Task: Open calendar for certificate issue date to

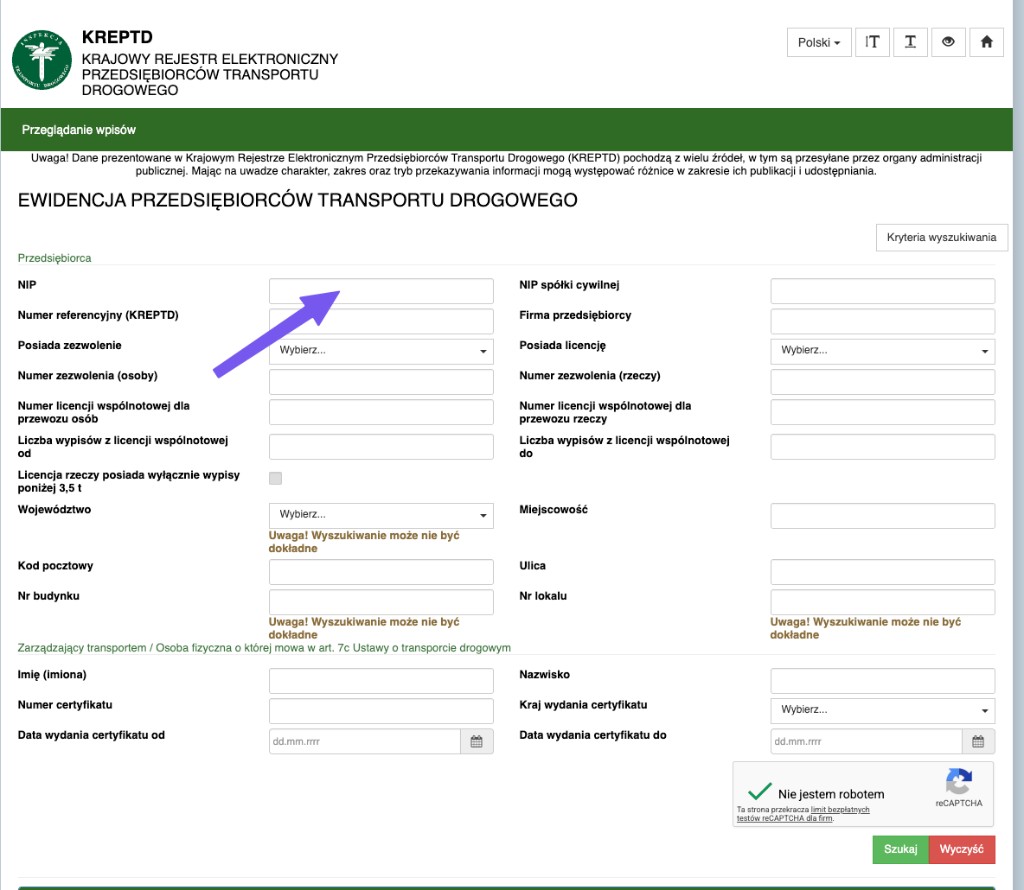Action: click(x=978, y=741)
